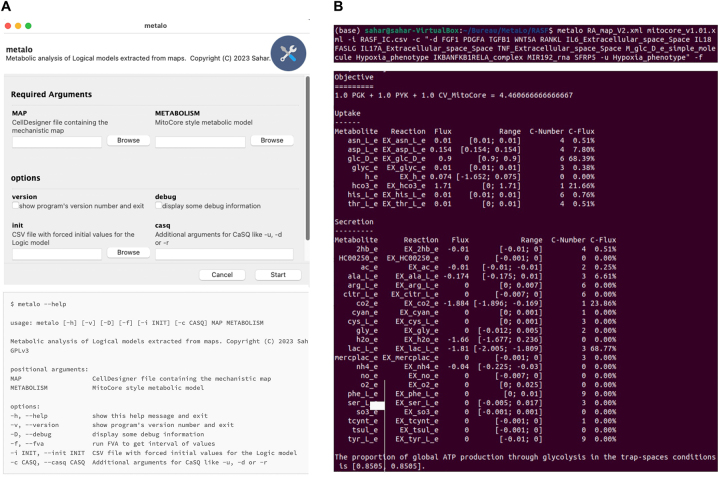The height and width of the screenshot is (477, 720).
Task: Browse for the METABOLISM model file
Action: [x=272, y=141]
